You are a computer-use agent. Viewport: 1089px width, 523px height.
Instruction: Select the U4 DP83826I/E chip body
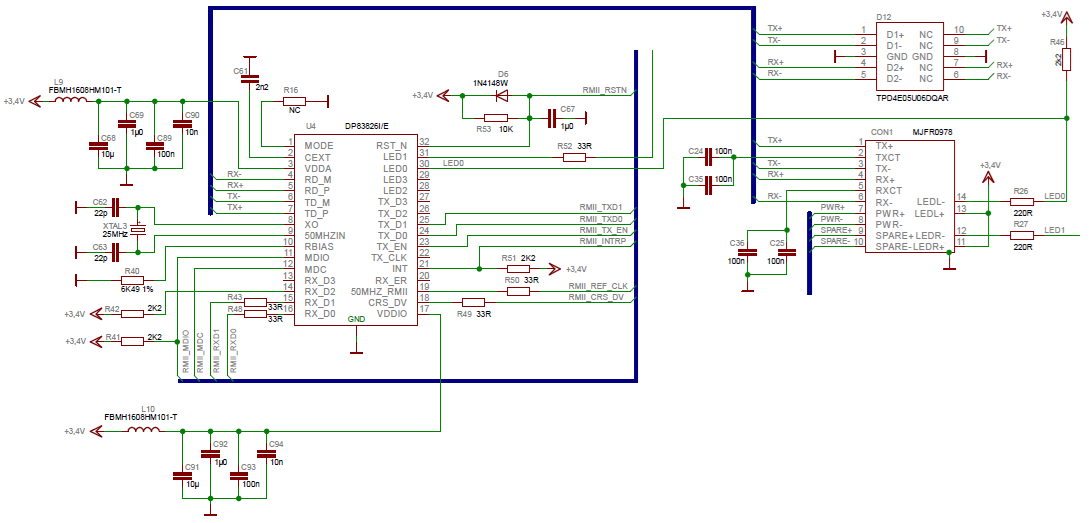(x=356, y=230)
